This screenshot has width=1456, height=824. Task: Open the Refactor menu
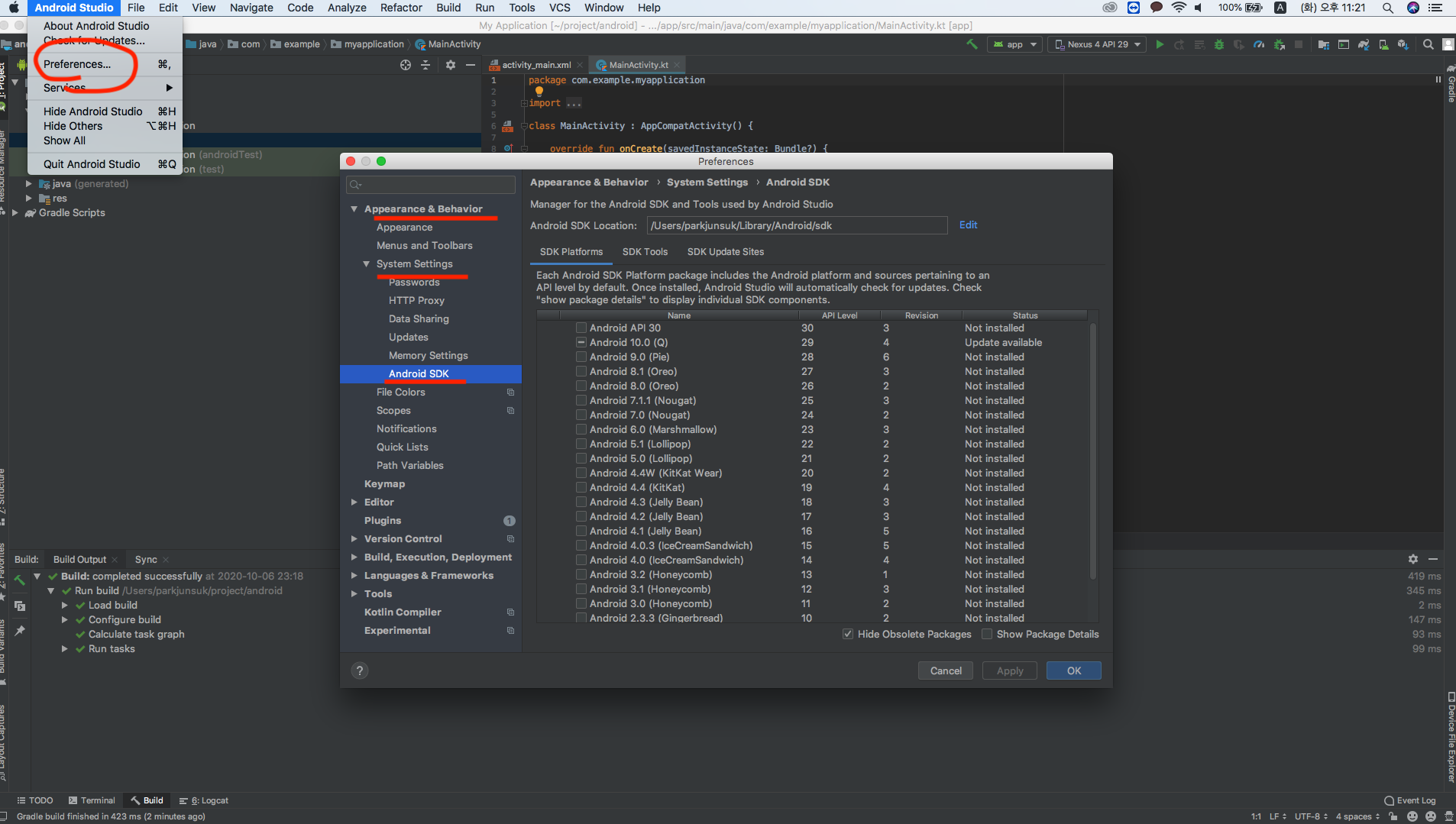[x=401, y=8]
